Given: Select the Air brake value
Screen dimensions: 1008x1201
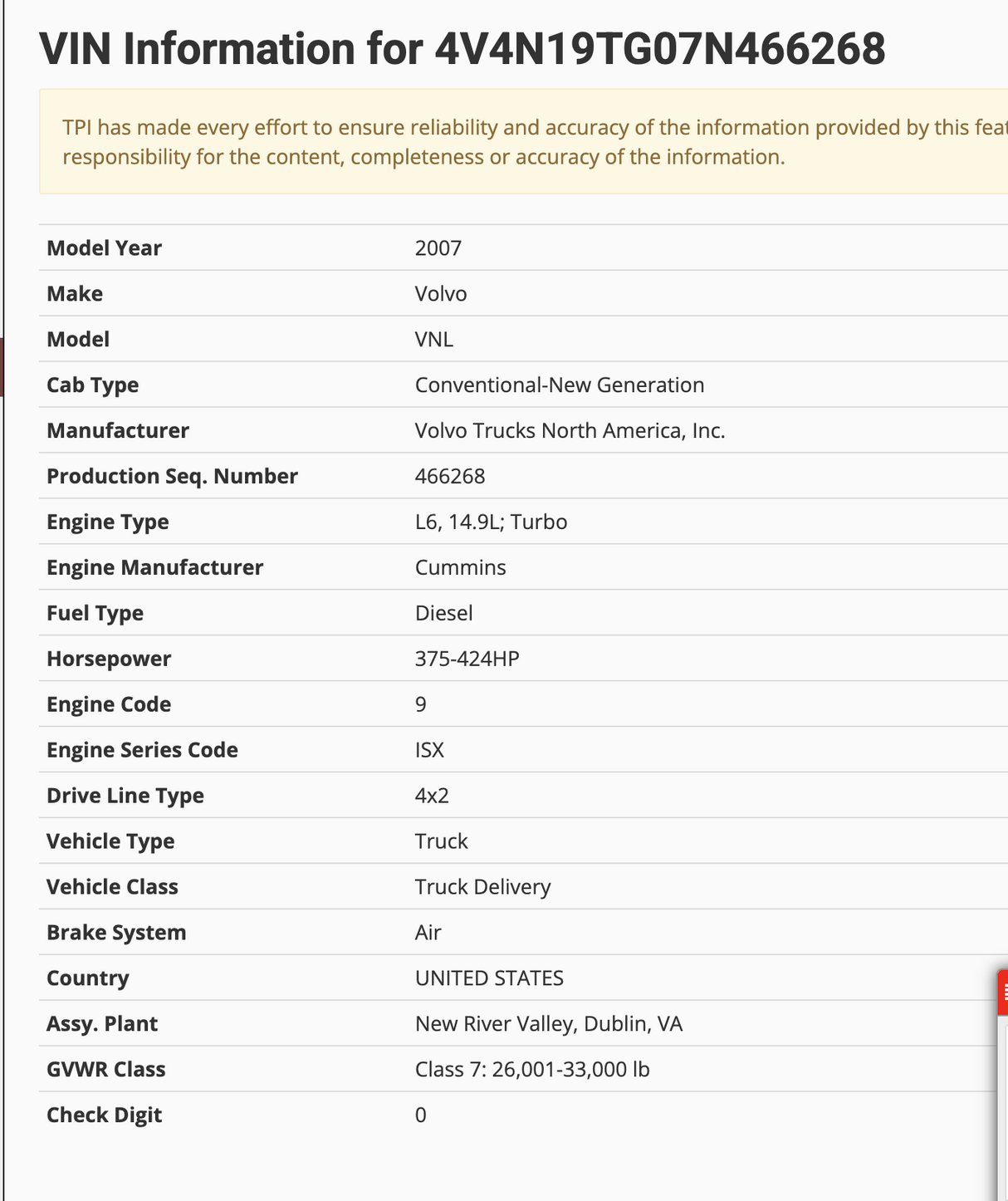Looking at the screenshot, I should point(428,934).
